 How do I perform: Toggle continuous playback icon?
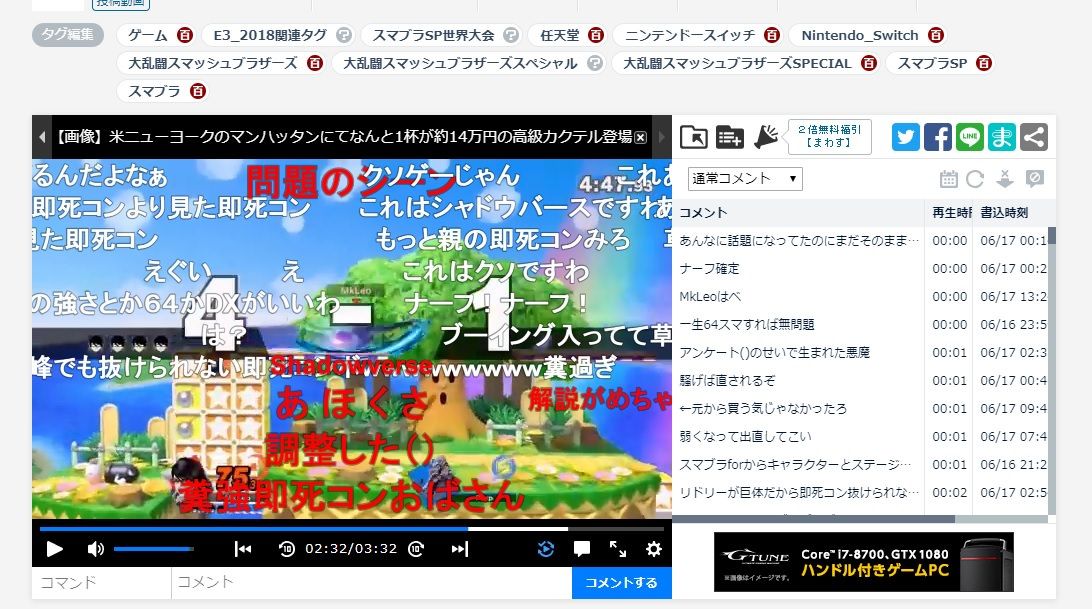pos(546,549)
